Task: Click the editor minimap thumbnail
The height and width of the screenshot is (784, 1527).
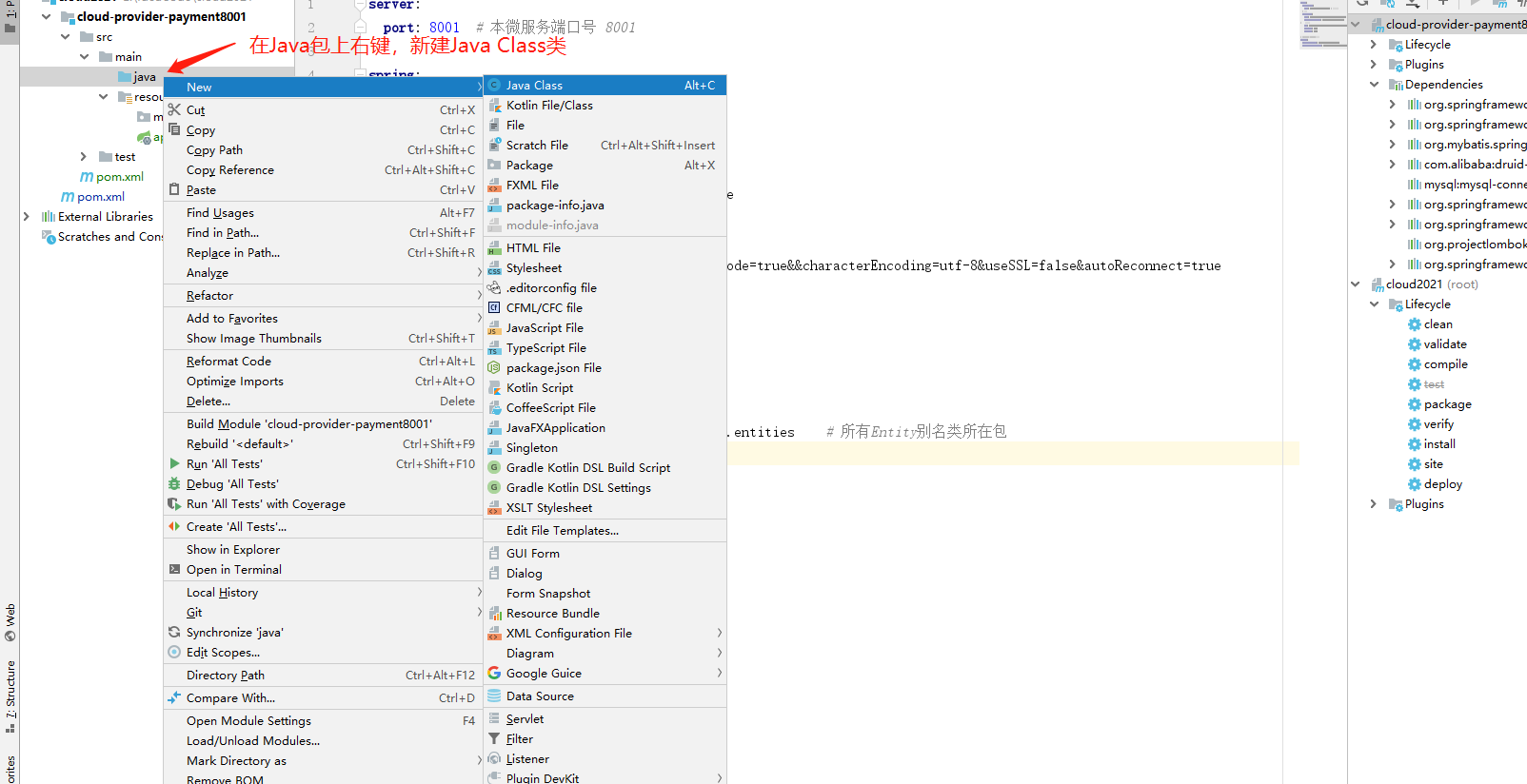Action: [x=1323, y=26]
